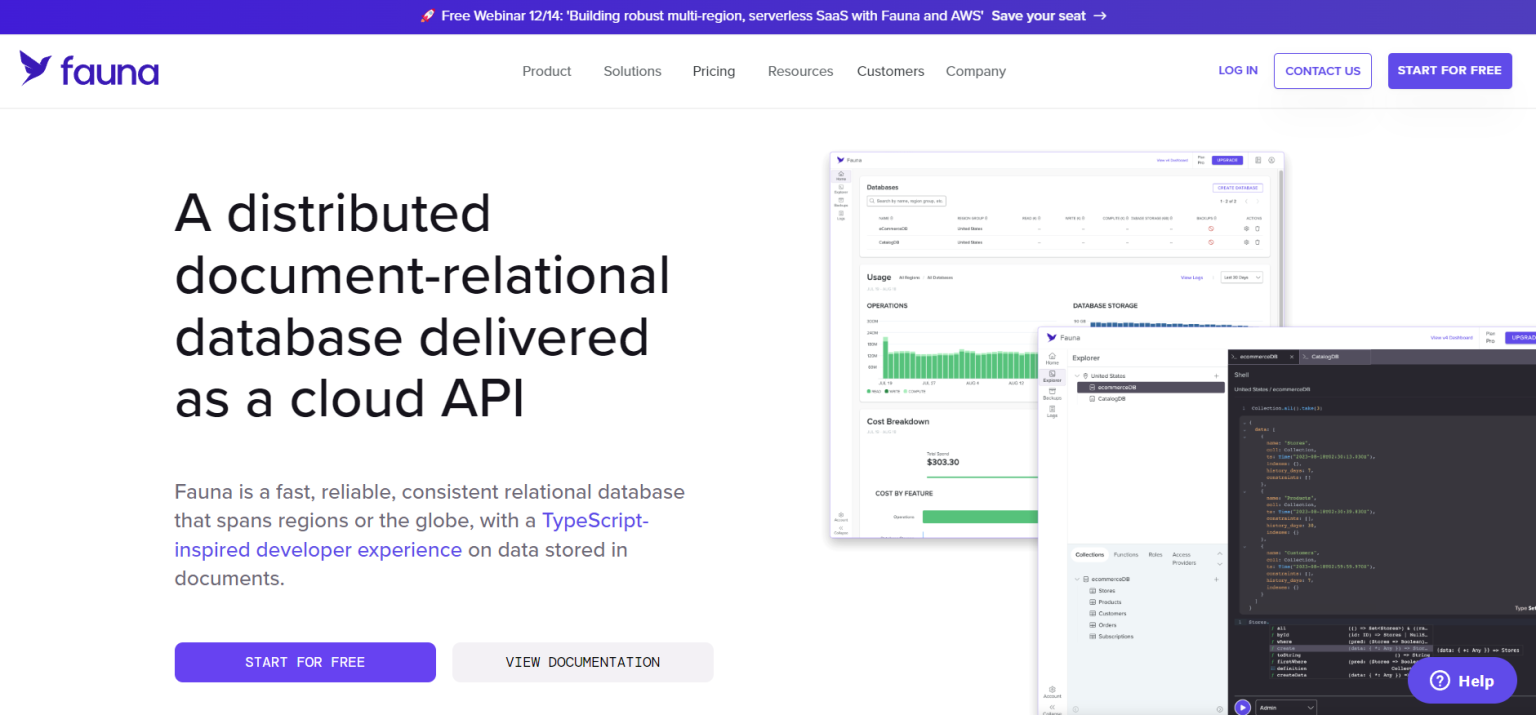The height and width of the screenshot is (715, 1536).
Task: Click the run query play button in the Shell
Action: [1242, 707]
